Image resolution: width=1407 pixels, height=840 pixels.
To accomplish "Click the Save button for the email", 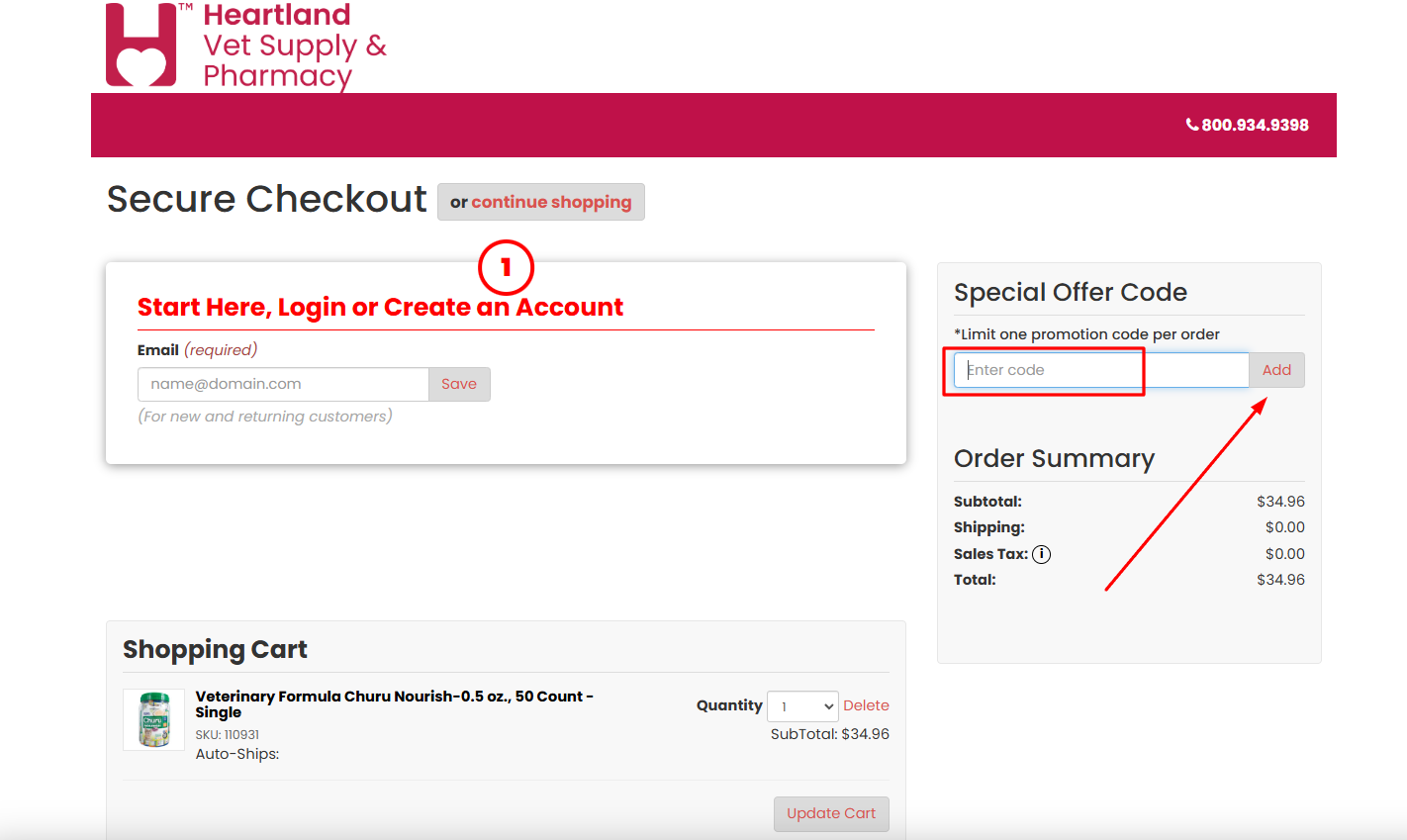I will coord(459,384).
